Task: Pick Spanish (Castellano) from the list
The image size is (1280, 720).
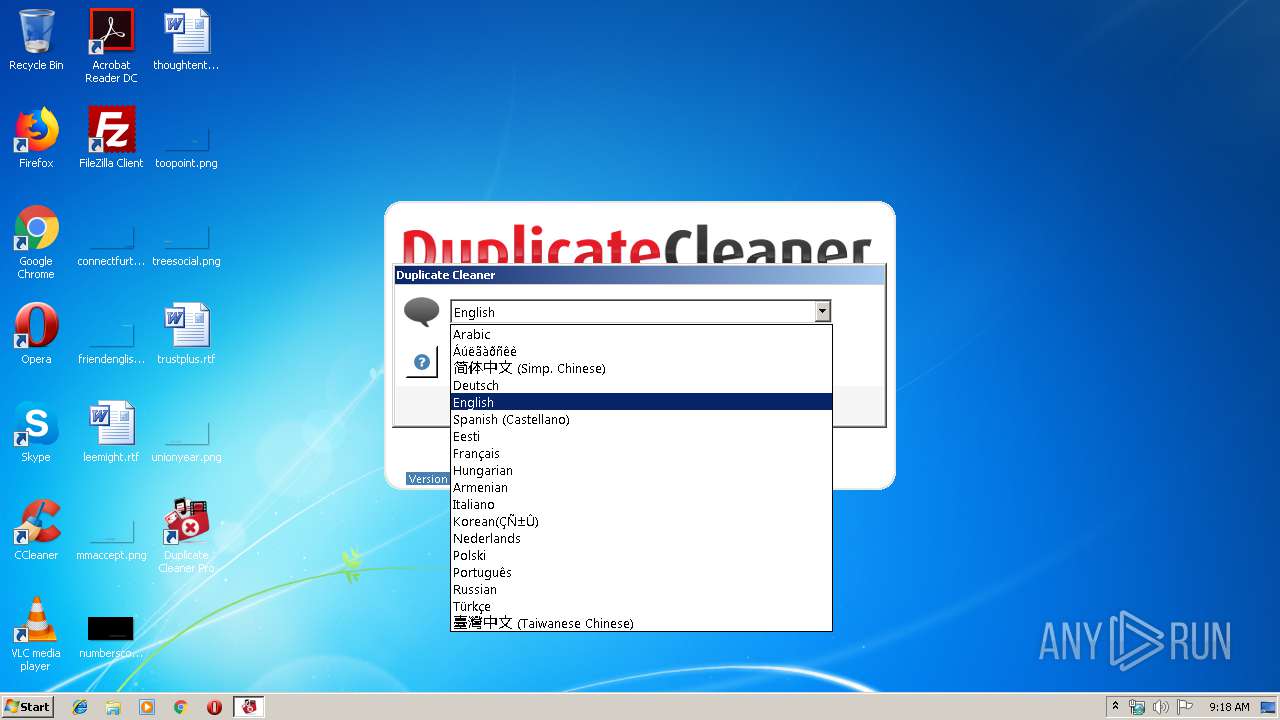Action: pyautogui.click(x=641, y=419)
